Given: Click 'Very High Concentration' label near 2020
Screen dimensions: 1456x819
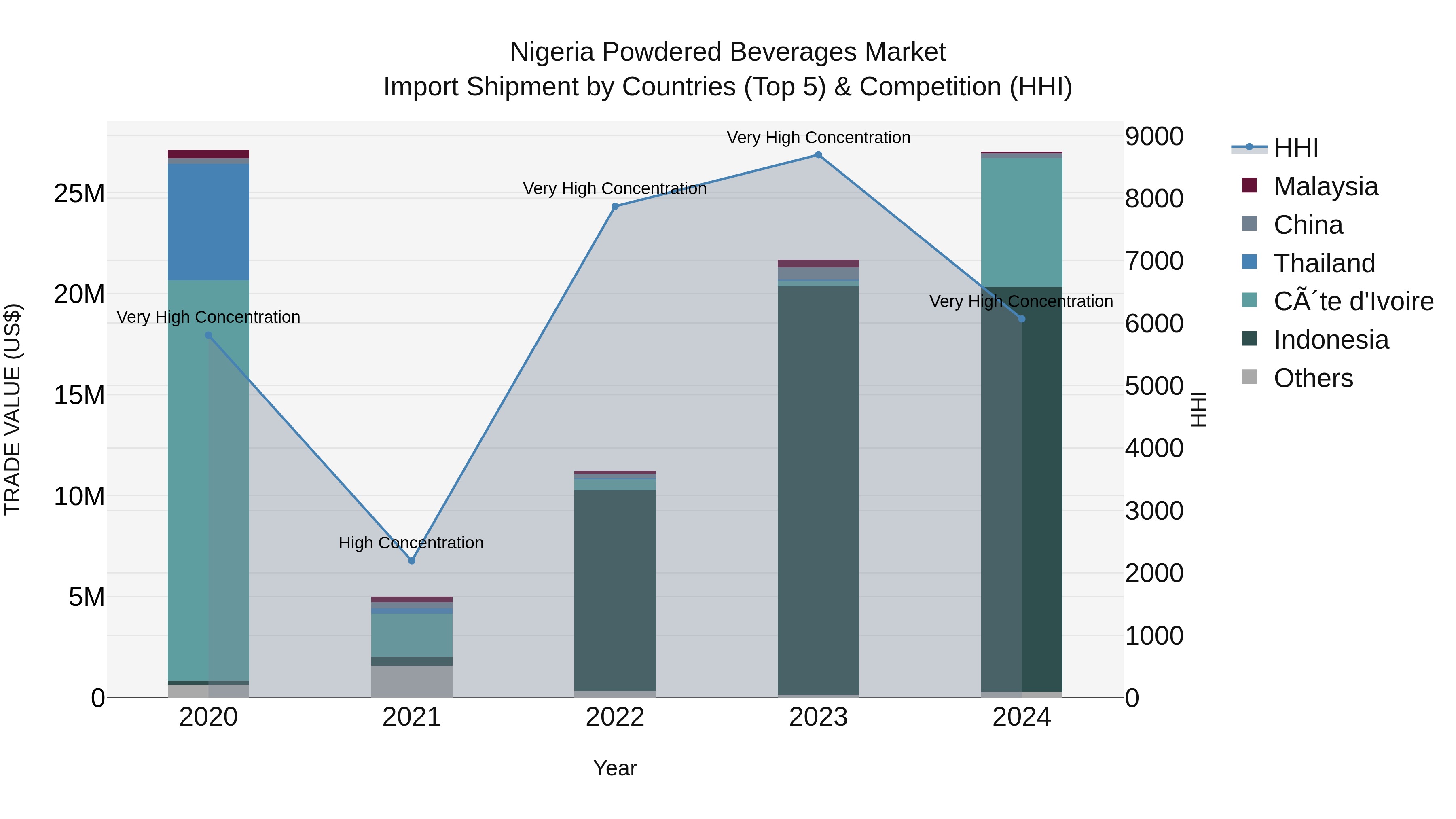Looking at the screenshot, I should [x=209, y=317].
